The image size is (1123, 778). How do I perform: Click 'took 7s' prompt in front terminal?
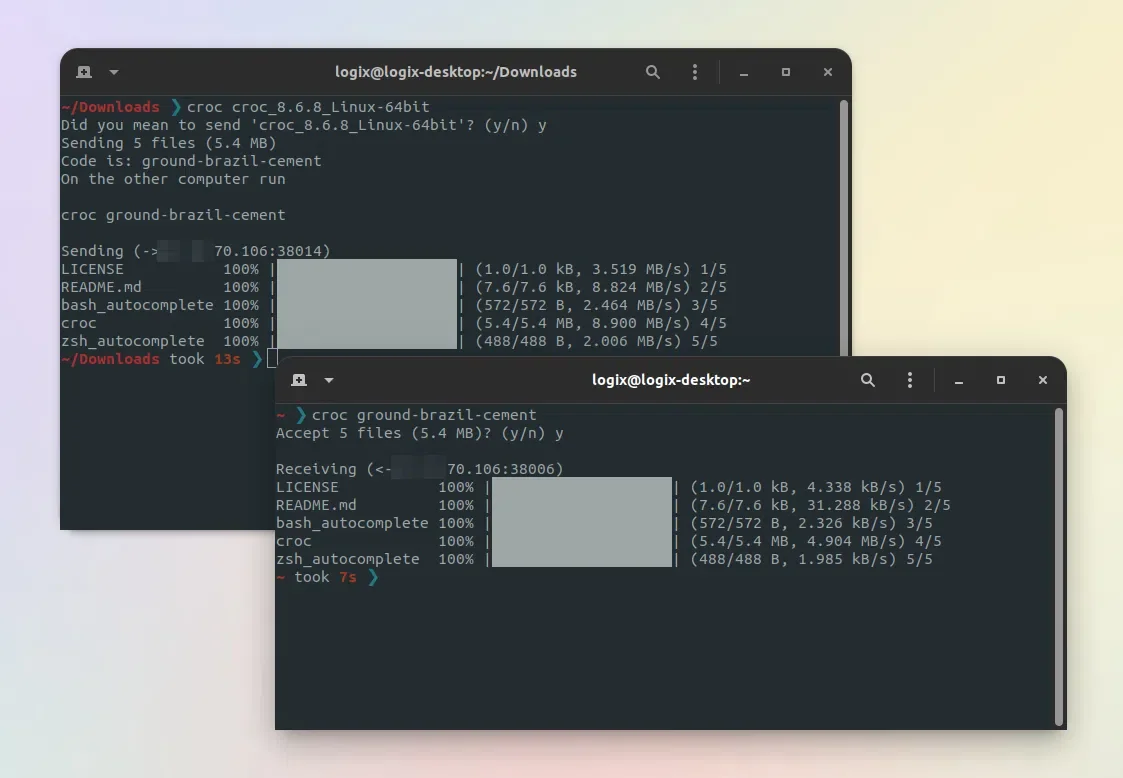click(x=326, y=577)
